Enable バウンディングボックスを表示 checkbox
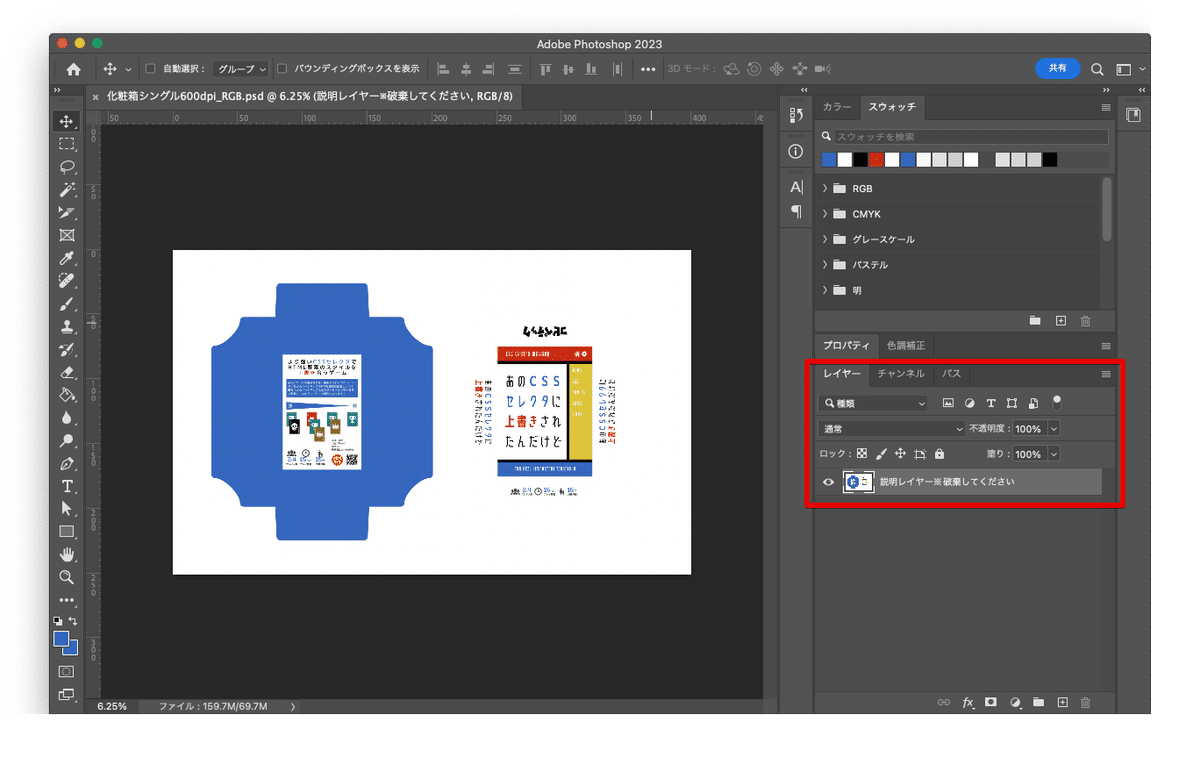The image size is (1200, 779). 282,69
